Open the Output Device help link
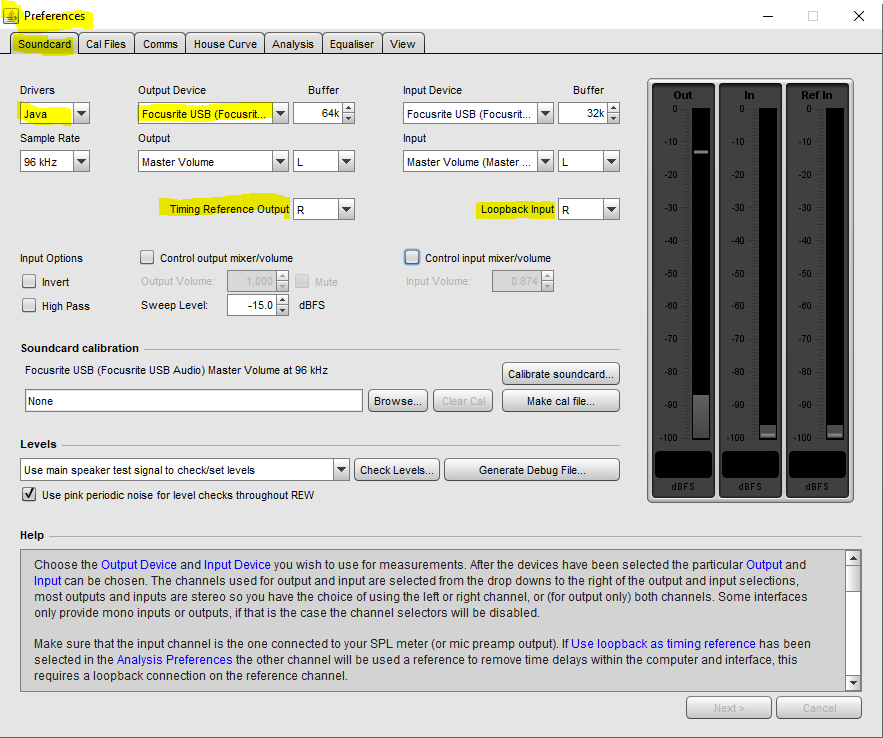 tap(139, 565)
